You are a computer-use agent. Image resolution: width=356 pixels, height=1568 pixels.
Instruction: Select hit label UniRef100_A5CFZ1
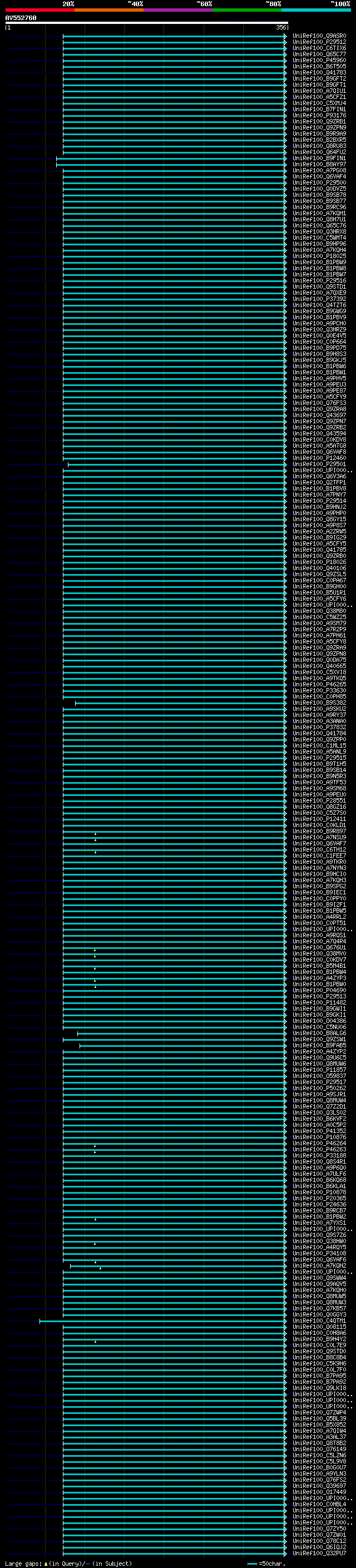319,97
